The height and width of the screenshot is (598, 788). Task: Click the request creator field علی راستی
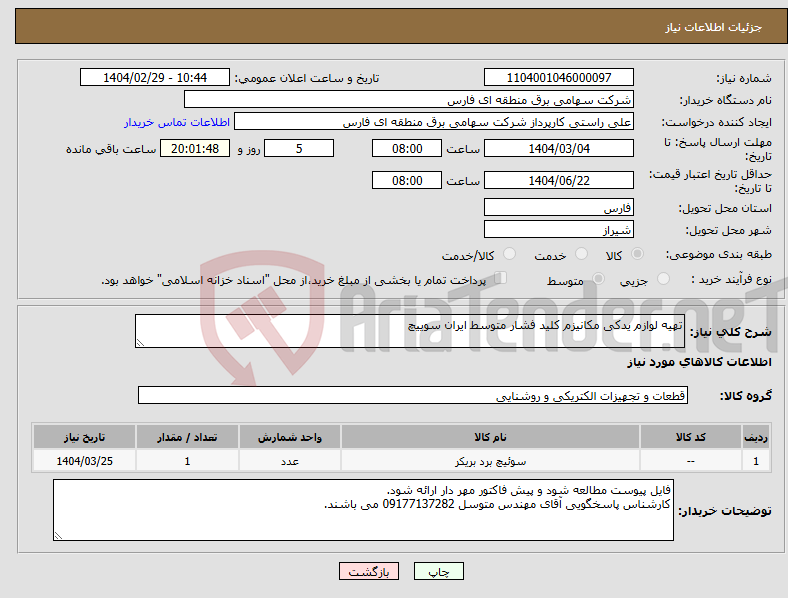[x=434, y=122]
